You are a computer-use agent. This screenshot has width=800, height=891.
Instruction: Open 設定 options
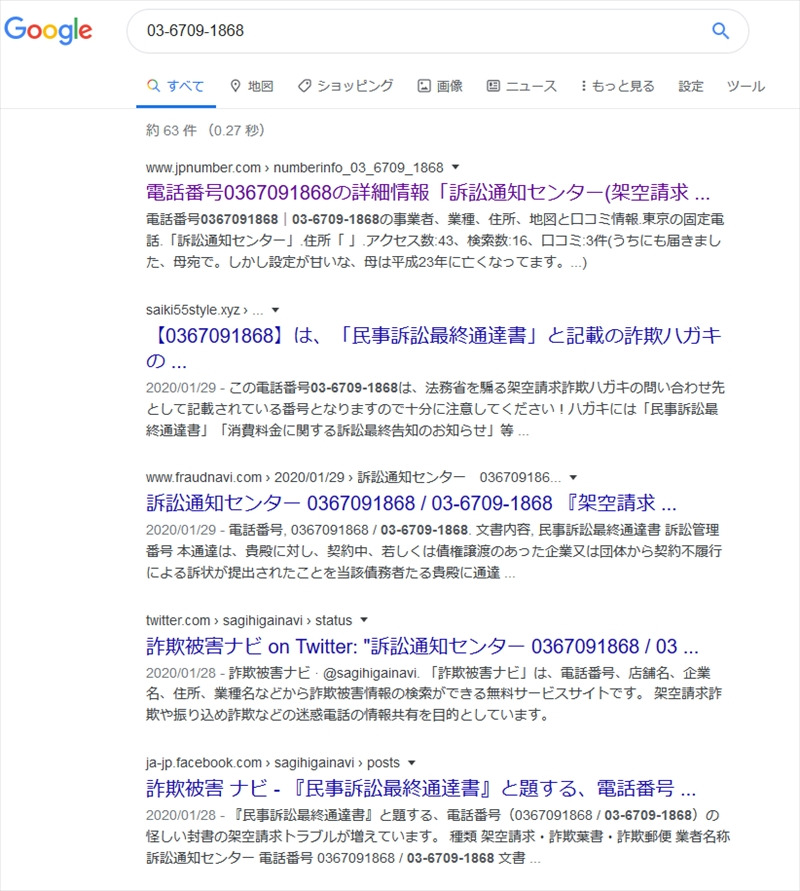(x=691, y=86)
